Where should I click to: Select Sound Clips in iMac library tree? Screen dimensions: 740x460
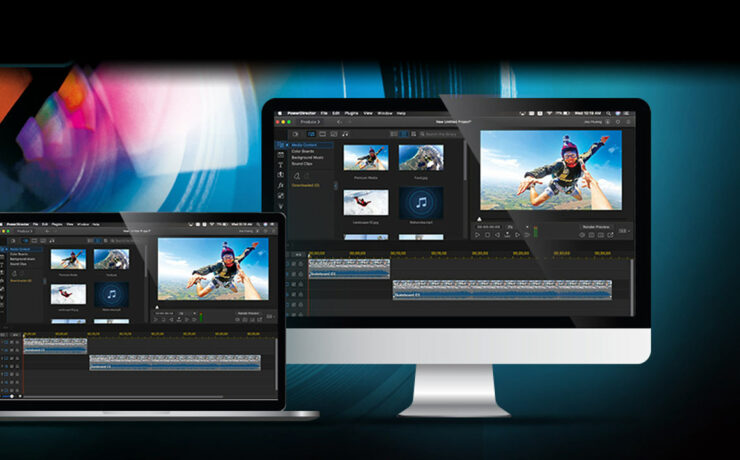[302, 164]
